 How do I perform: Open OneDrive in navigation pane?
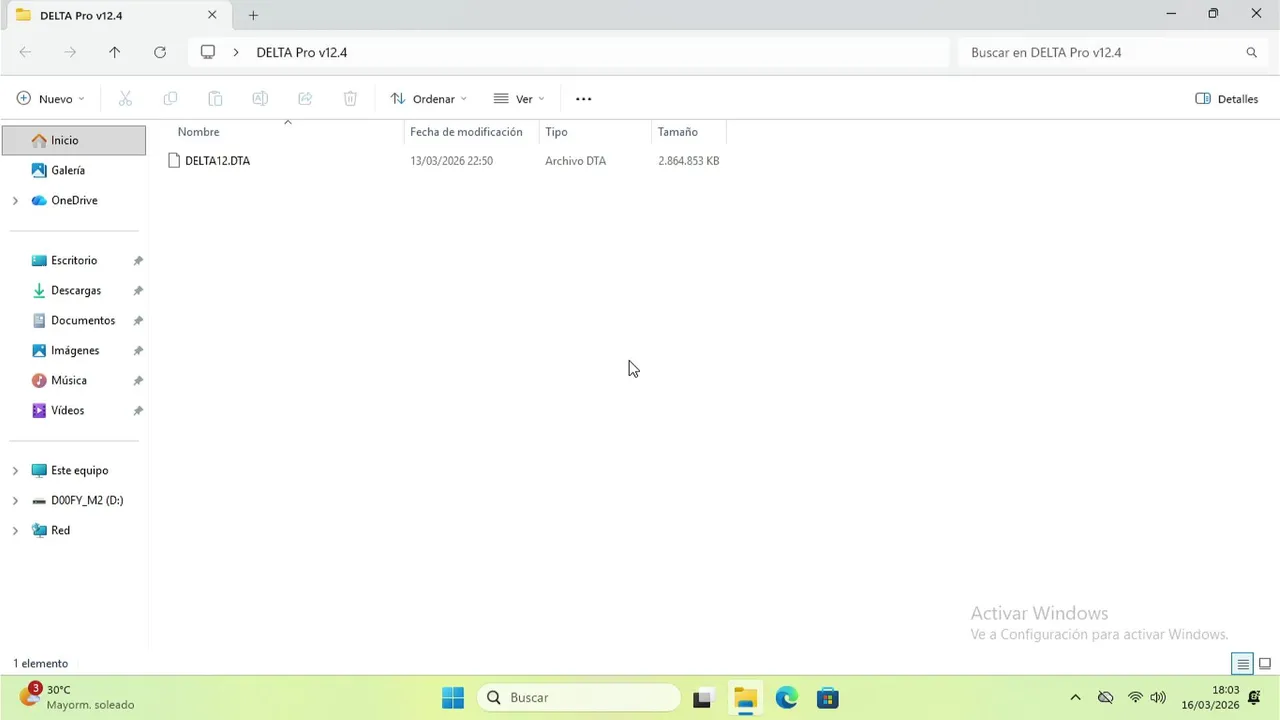74,200
